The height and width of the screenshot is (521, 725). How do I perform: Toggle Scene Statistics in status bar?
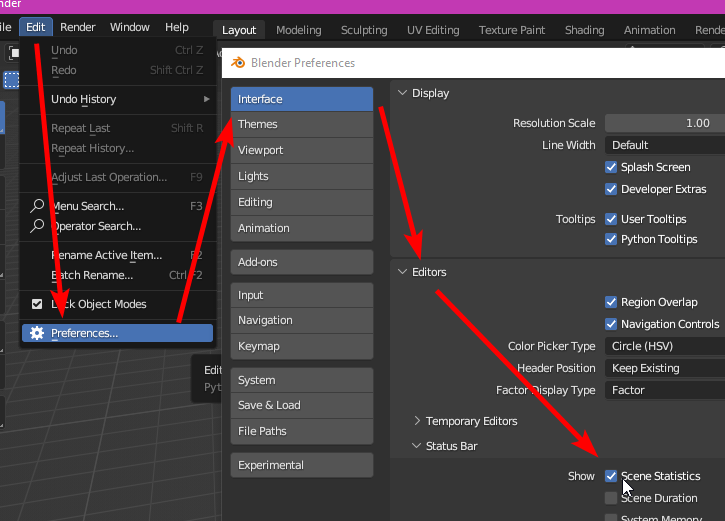click(611, 476)
